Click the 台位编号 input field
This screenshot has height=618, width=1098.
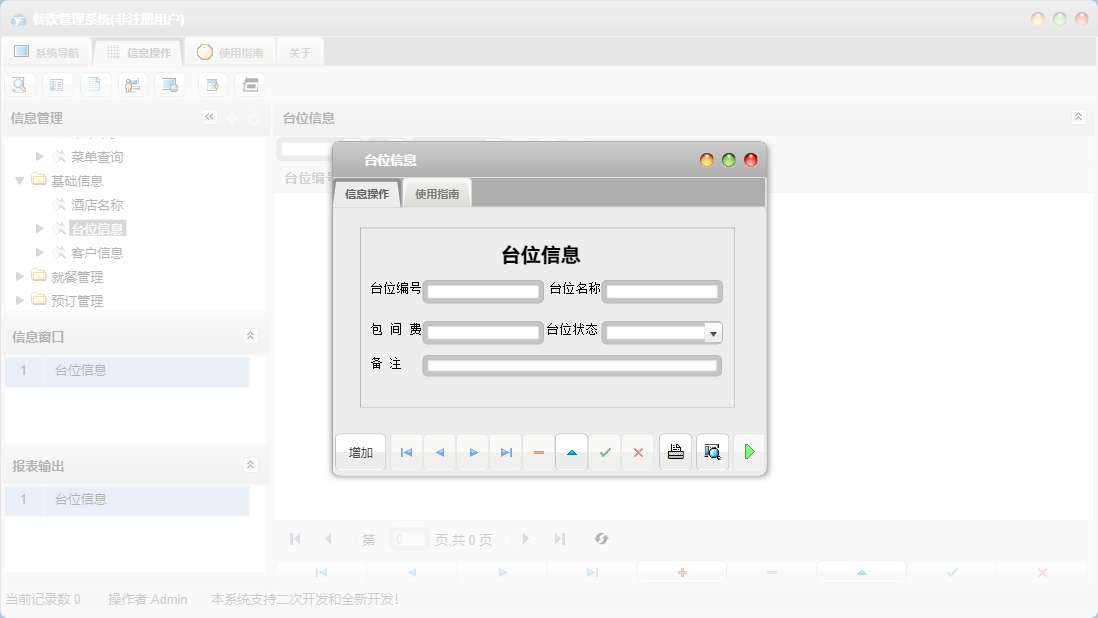[x=483, y=292]
